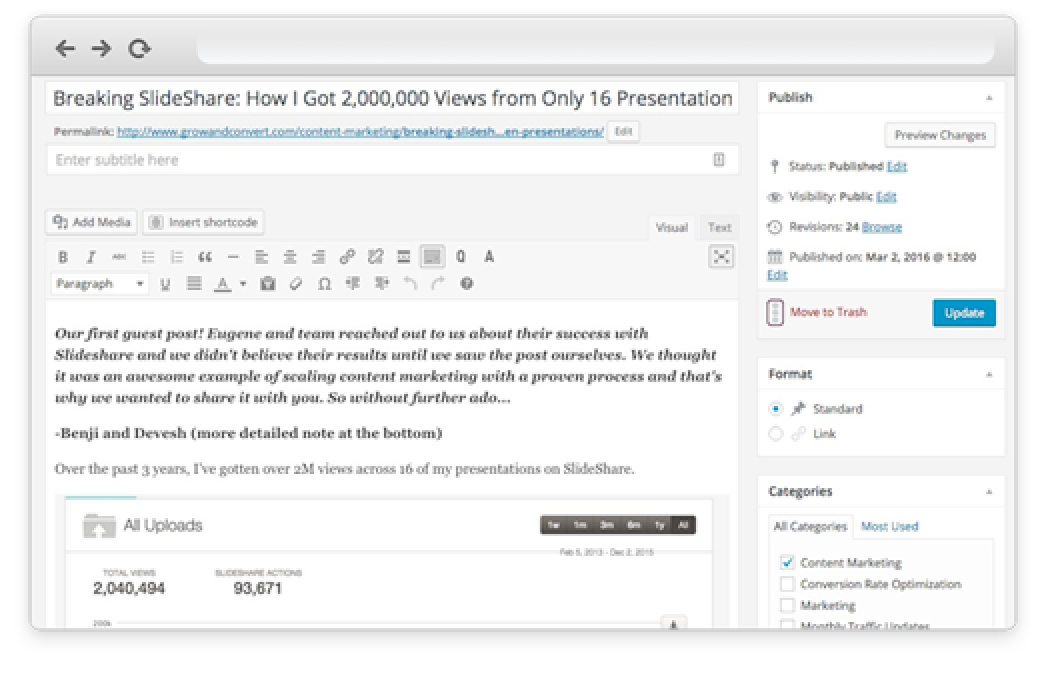
Task: Click the Enter subtitle here field
Action: click(392, 160)
